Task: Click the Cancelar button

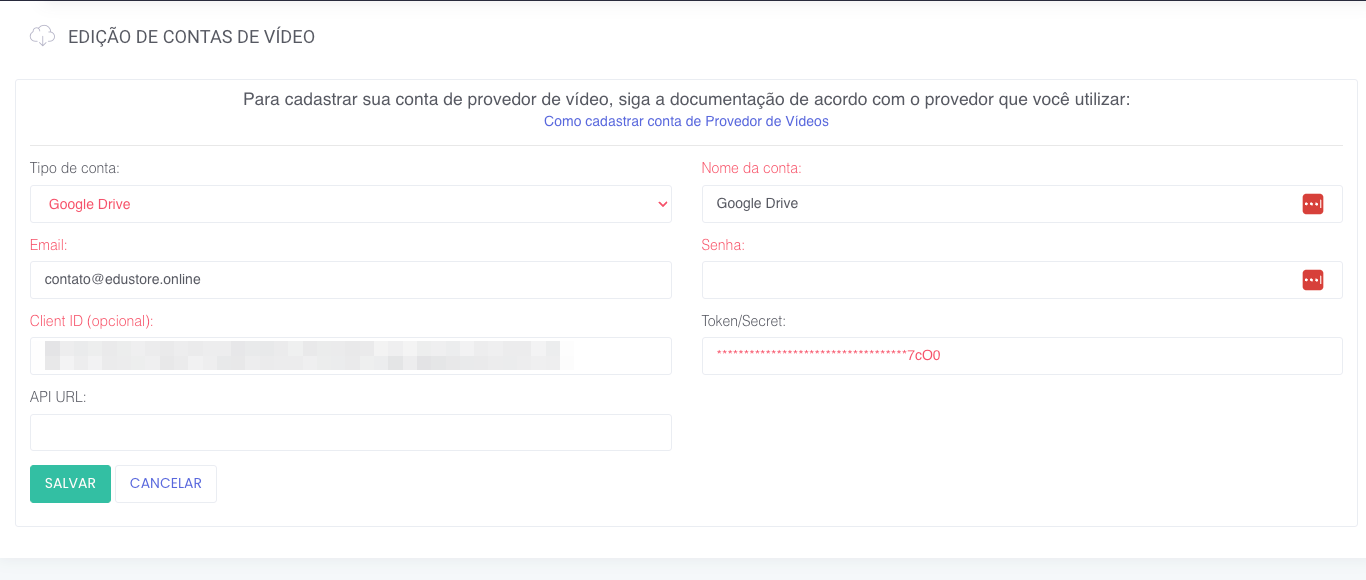Action: coord(166,484)
